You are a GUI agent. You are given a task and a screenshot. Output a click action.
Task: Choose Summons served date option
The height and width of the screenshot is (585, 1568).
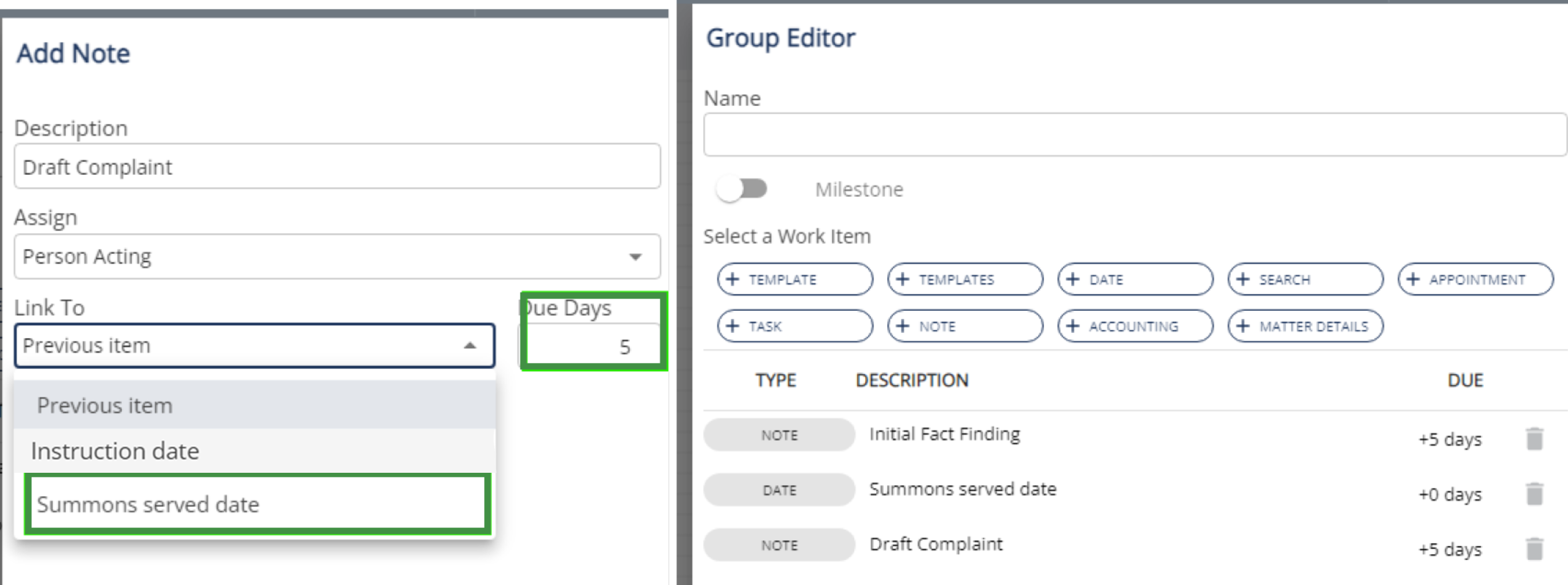point(258,504)
